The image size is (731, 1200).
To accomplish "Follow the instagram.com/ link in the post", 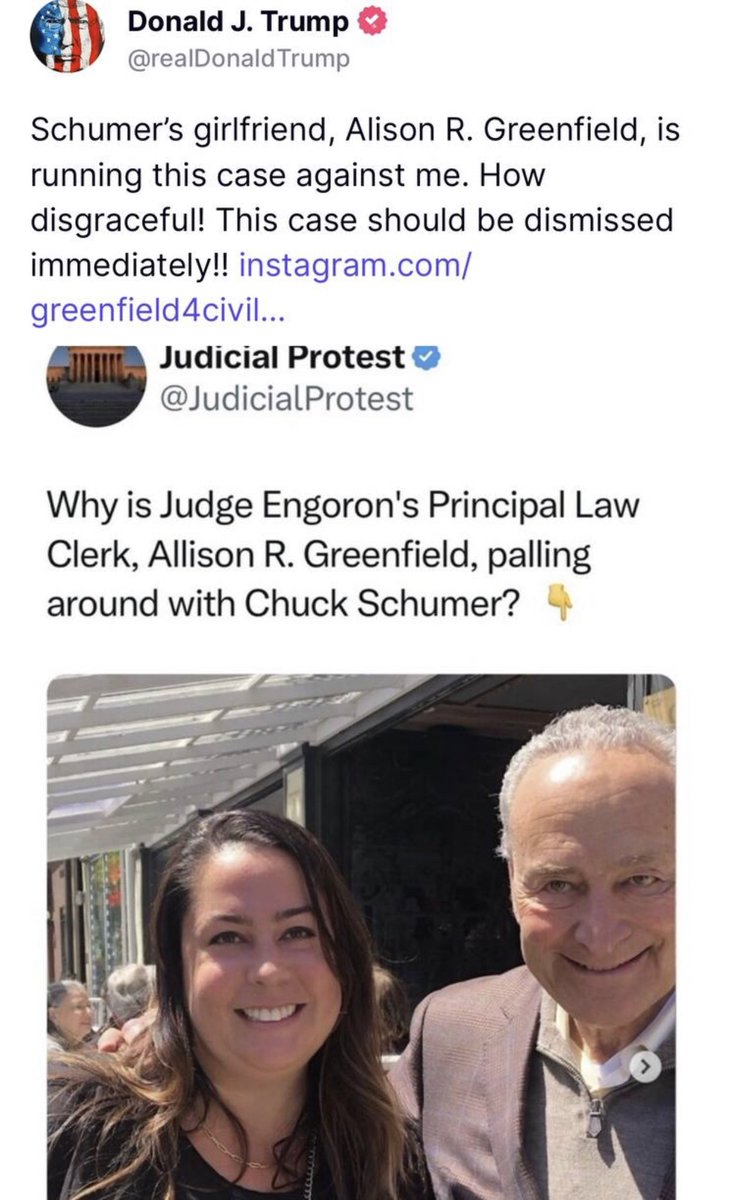I will [x=355, y=267].
